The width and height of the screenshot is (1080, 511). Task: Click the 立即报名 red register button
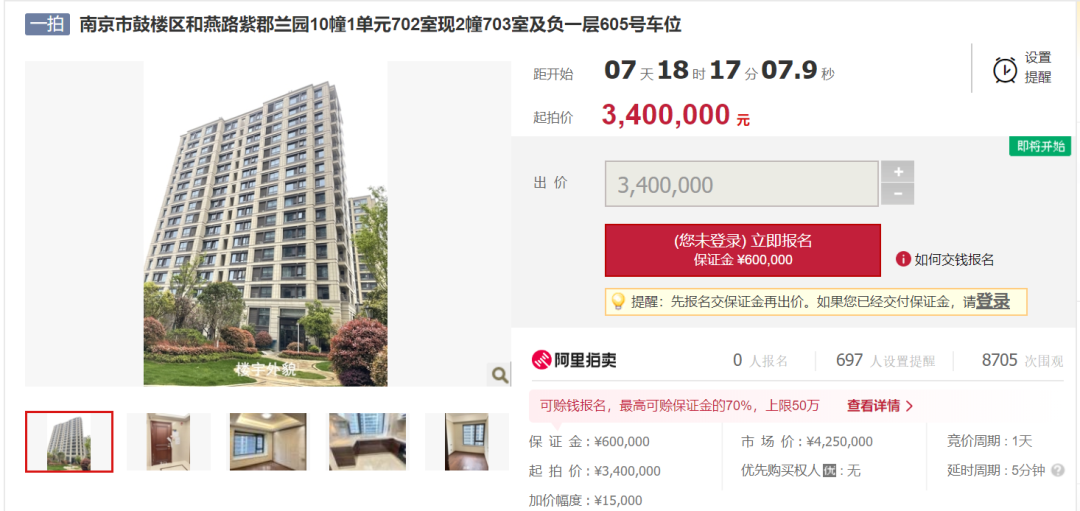(742, 250)
